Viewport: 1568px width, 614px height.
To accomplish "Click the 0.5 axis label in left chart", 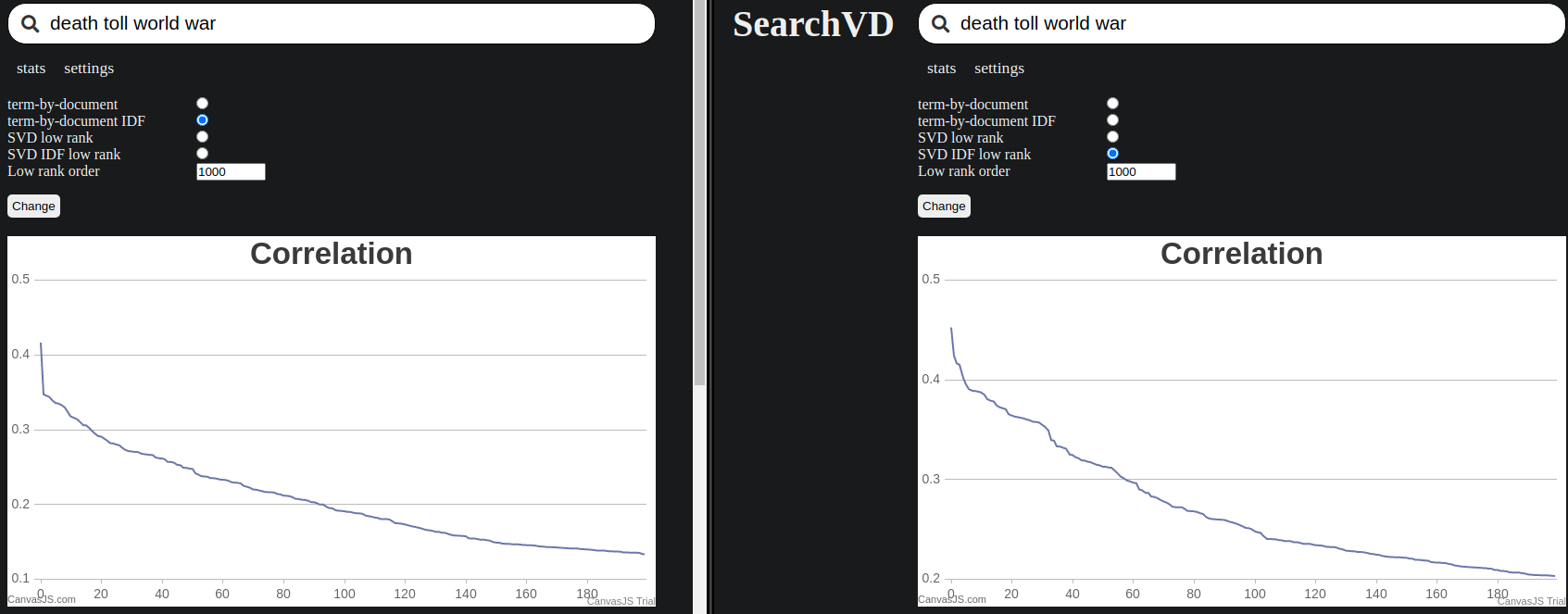I will click(x=20, y=279).
